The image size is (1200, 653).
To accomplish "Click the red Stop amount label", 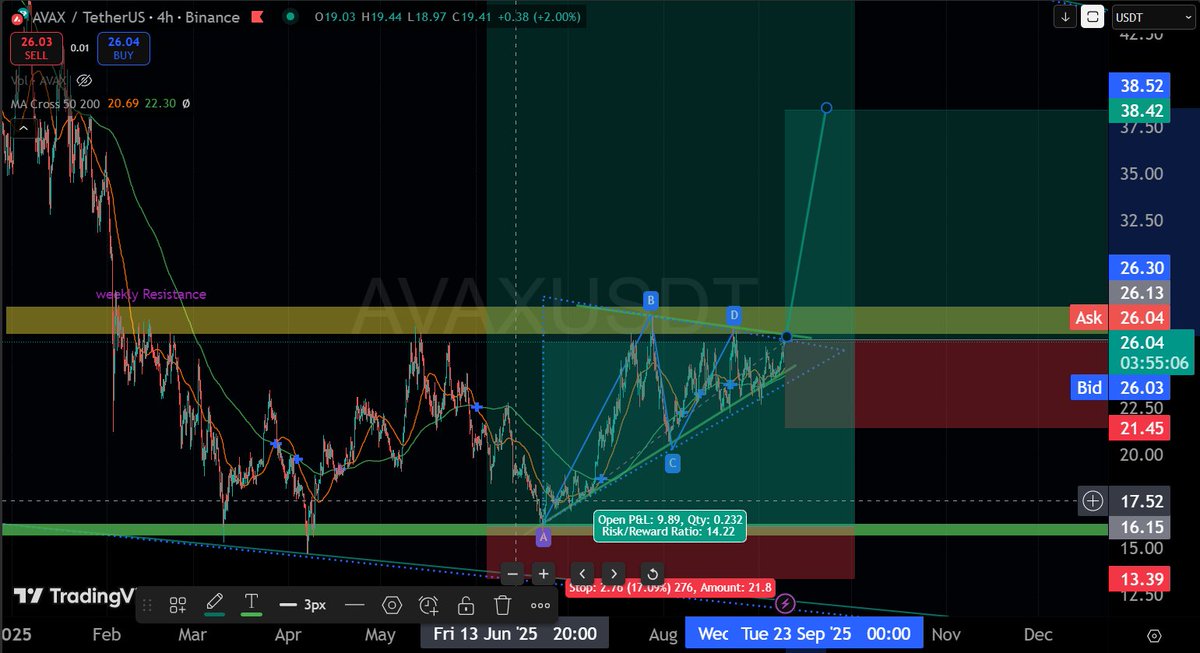I will point(669,587).
